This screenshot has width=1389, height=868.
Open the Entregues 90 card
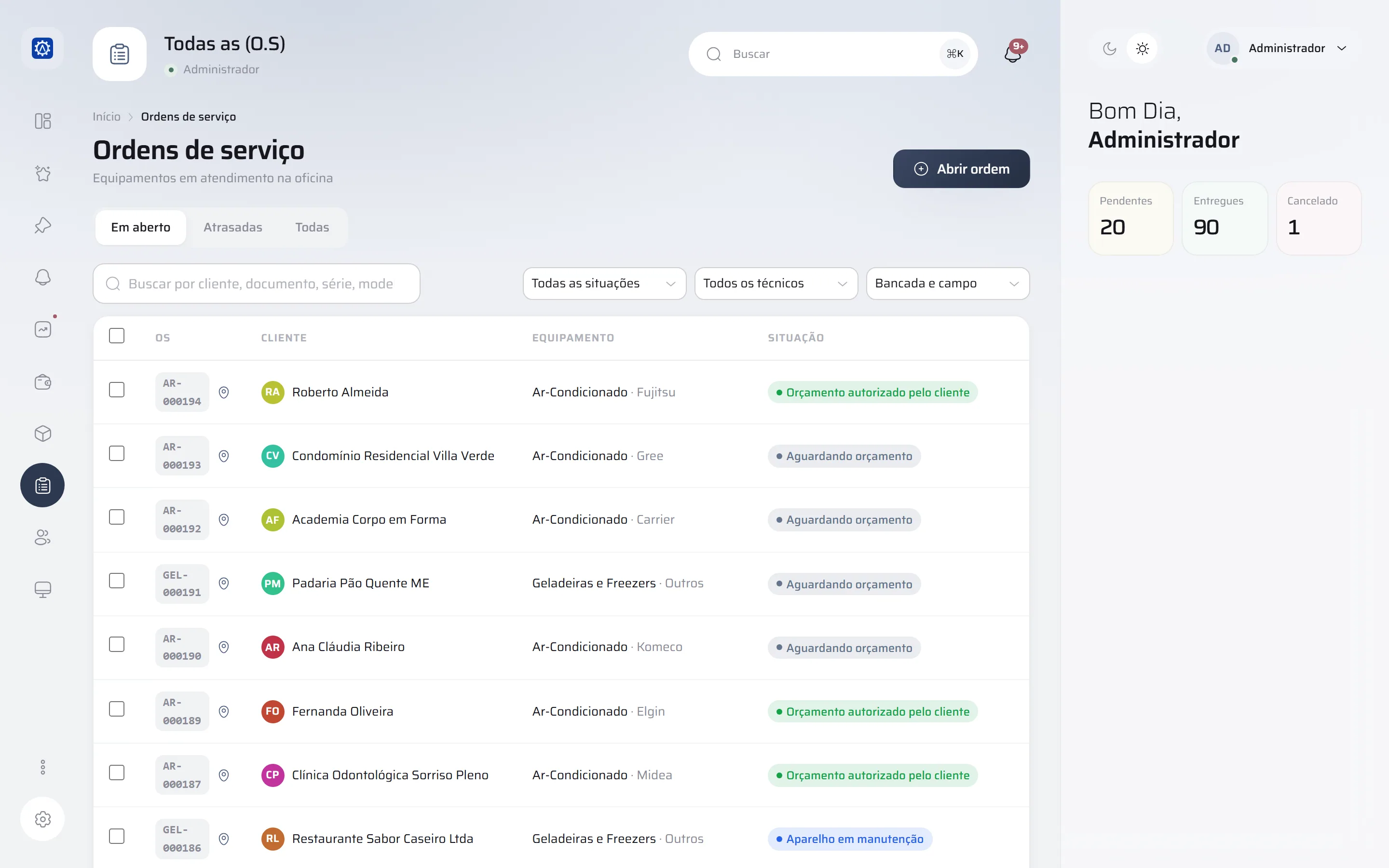[1224, 218]
